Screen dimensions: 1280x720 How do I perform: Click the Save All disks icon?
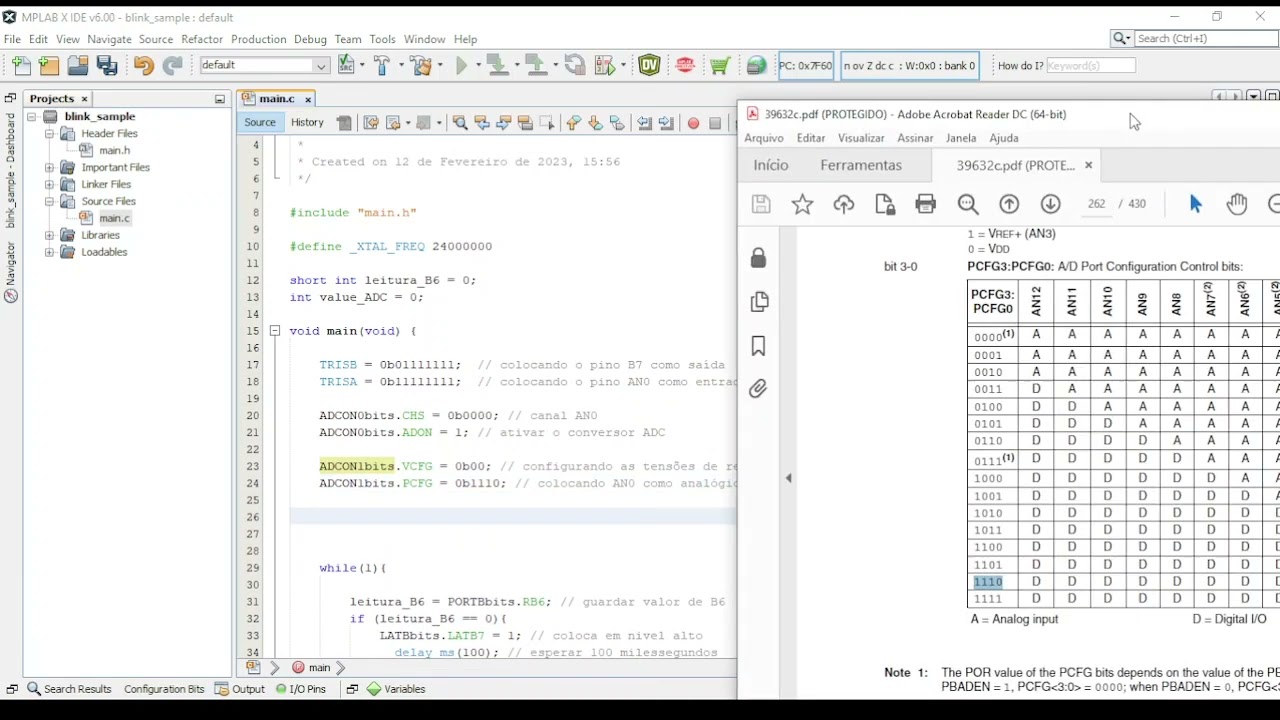107,66
